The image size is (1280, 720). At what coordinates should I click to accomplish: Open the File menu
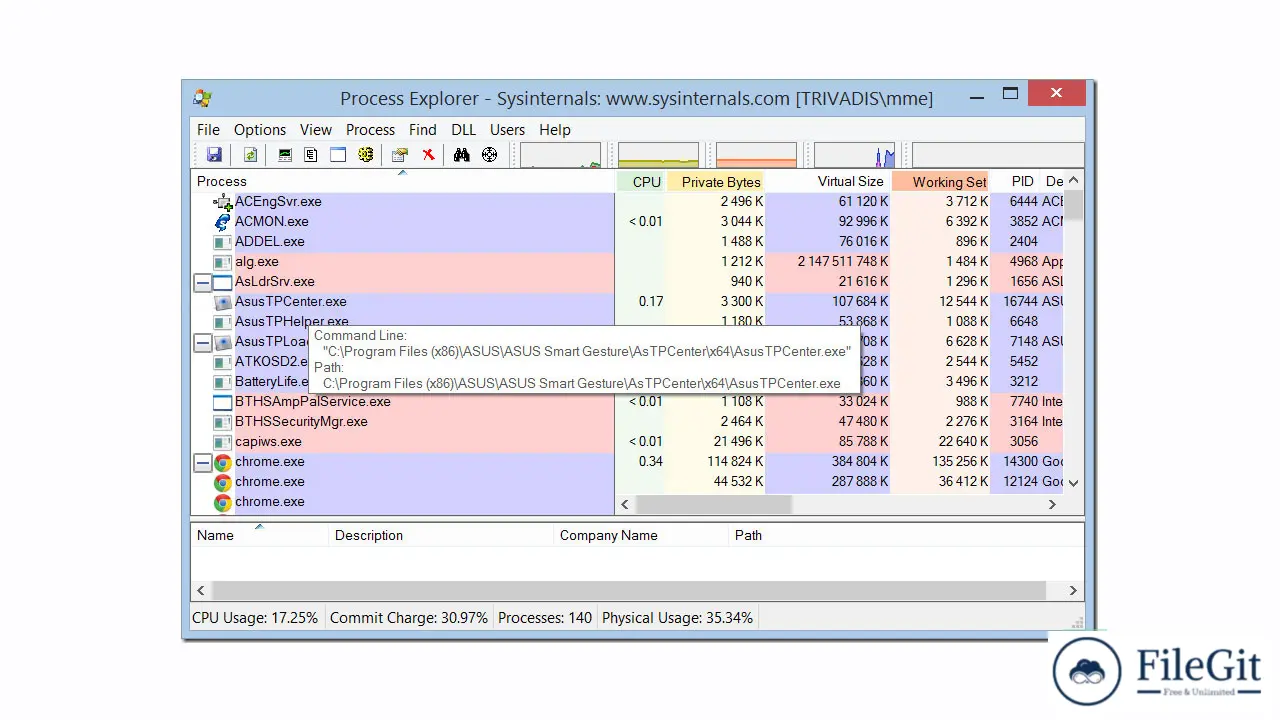208,130
